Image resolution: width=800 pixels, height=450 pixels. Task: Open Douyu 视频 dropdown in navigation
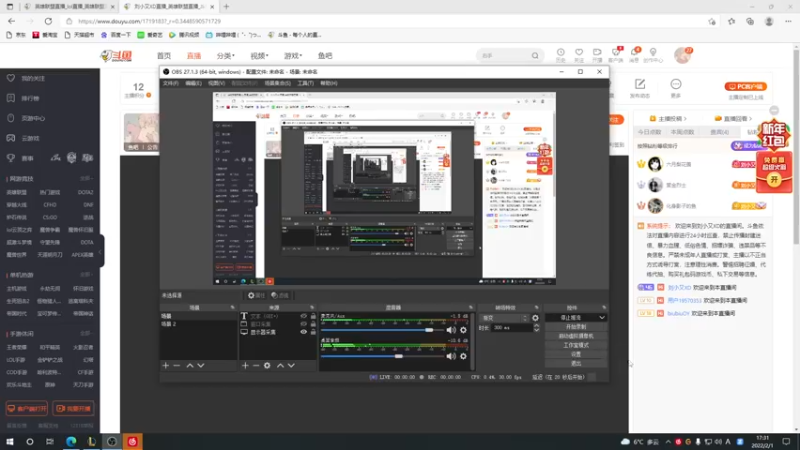[259, 56]
